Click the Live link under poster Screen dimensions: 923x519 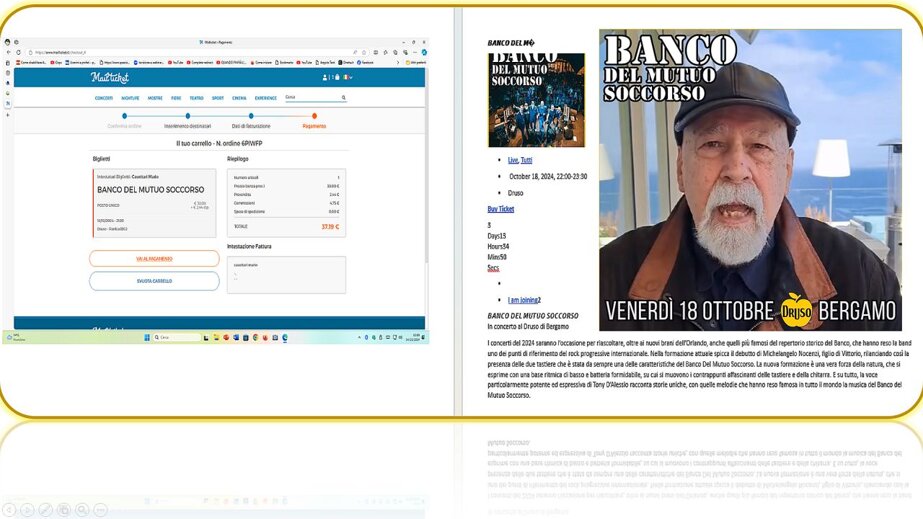pyautogui.click(x=513, y=160)
